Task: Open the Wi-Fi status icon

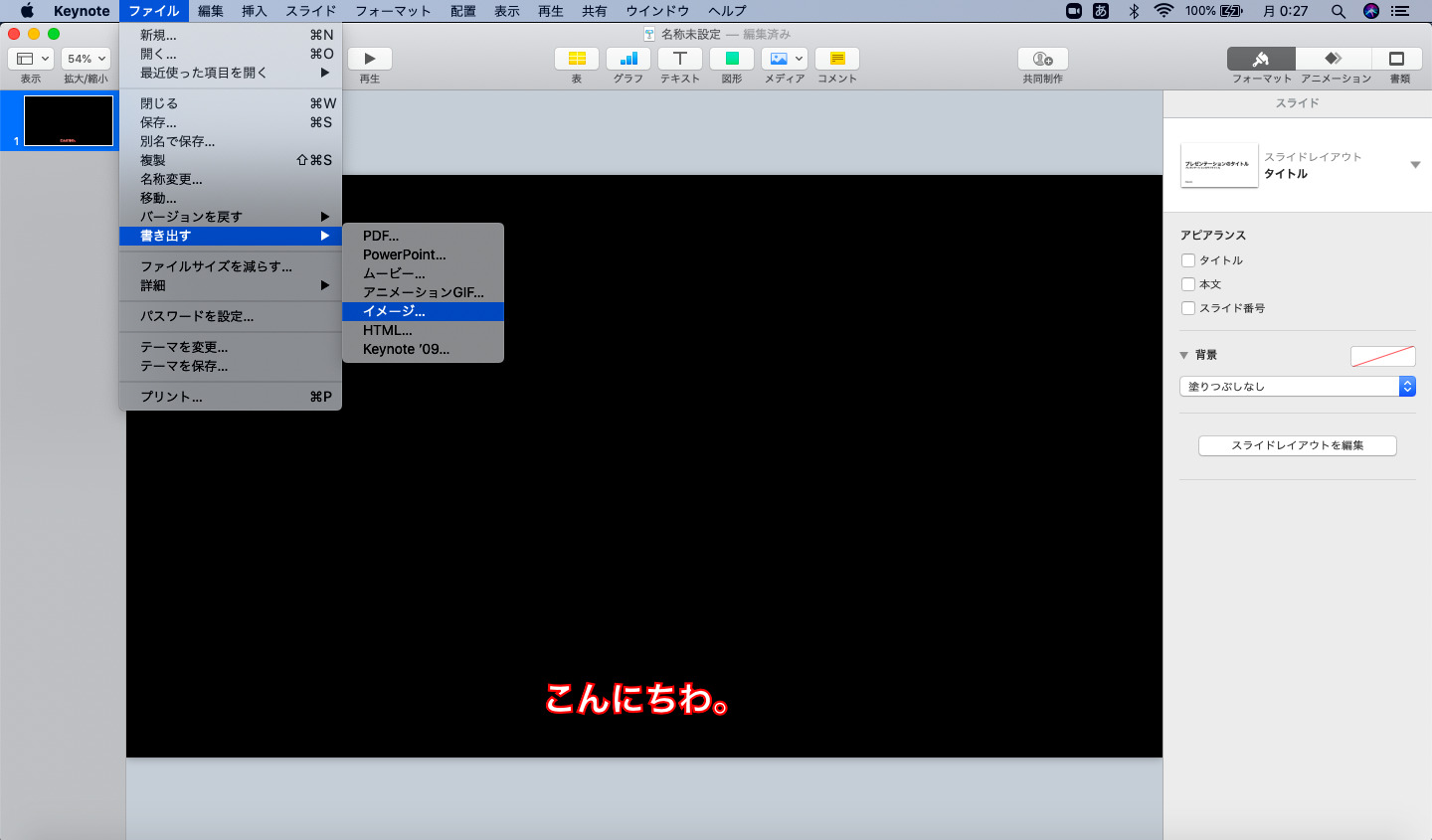Action: [1163, 11]
